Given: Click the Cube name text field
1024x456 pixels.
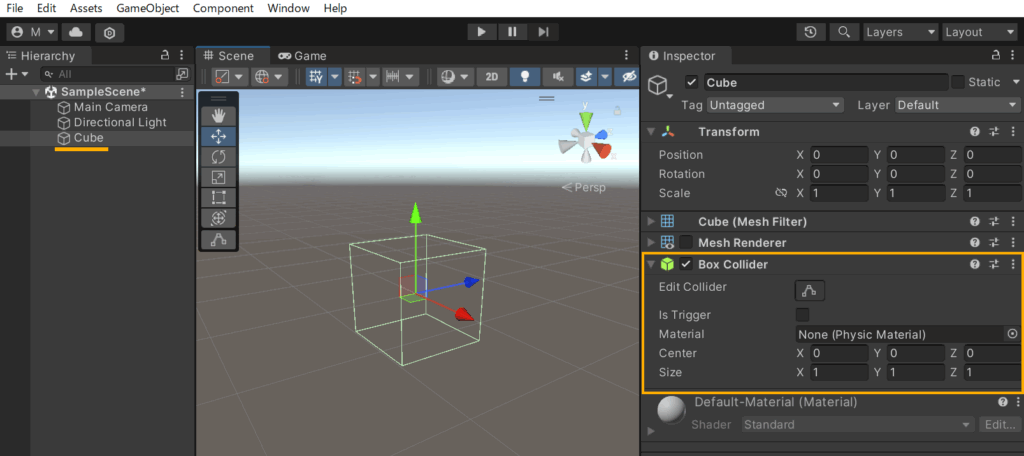Looking at the screenshot, I should point(825,82).
